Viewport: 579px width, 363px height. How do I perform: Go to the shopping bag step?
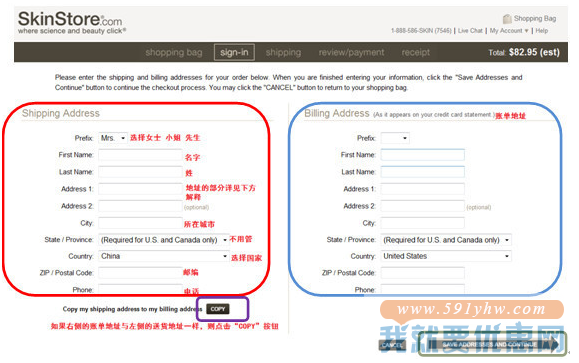coord(174,52)
